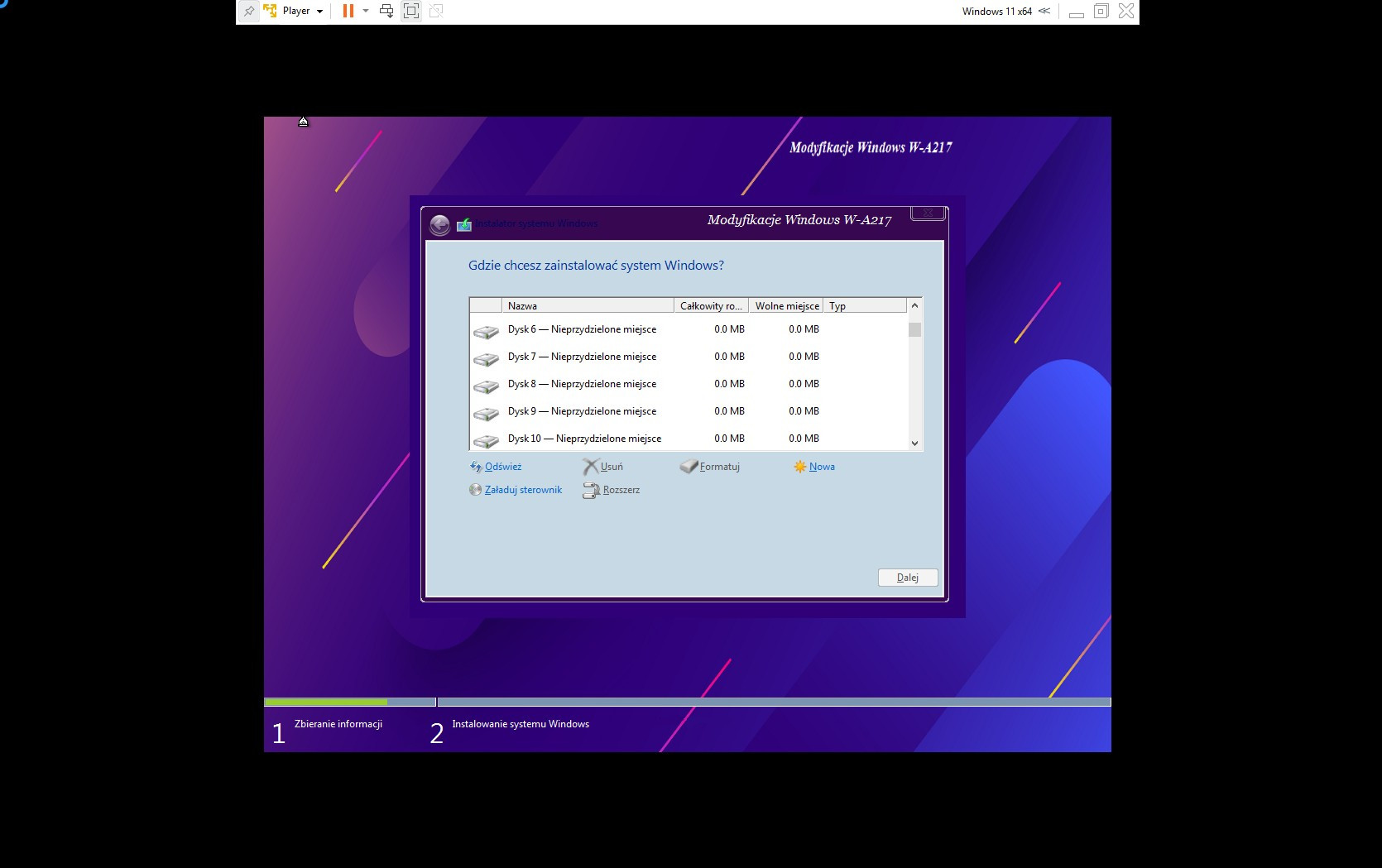Screen dimensions: 1382x868
Task: Send Ctrl+Alt+Del to the virtual machine
Action: click(386, 12)
